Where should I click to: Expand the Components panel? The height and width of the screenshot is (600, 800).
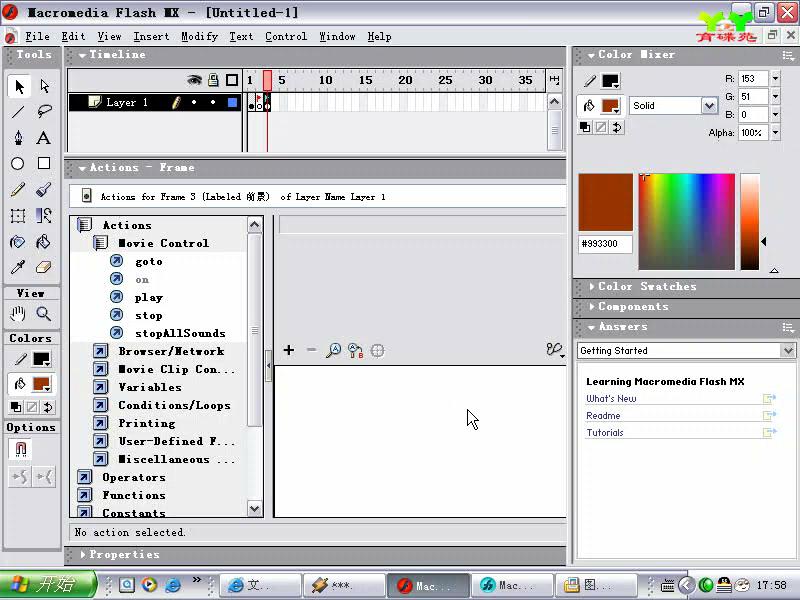tap(592, 306)
